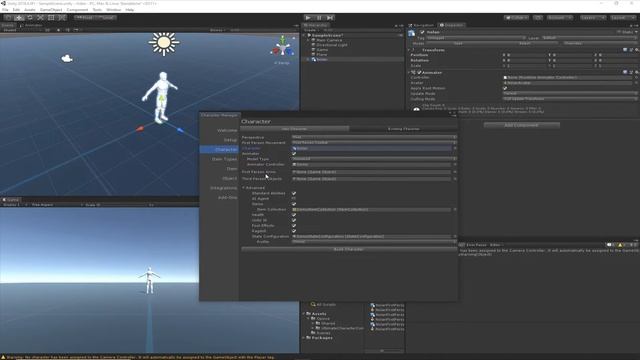
Task: Enable the AI Agent checkbox
Action: (x=294, y=198)
